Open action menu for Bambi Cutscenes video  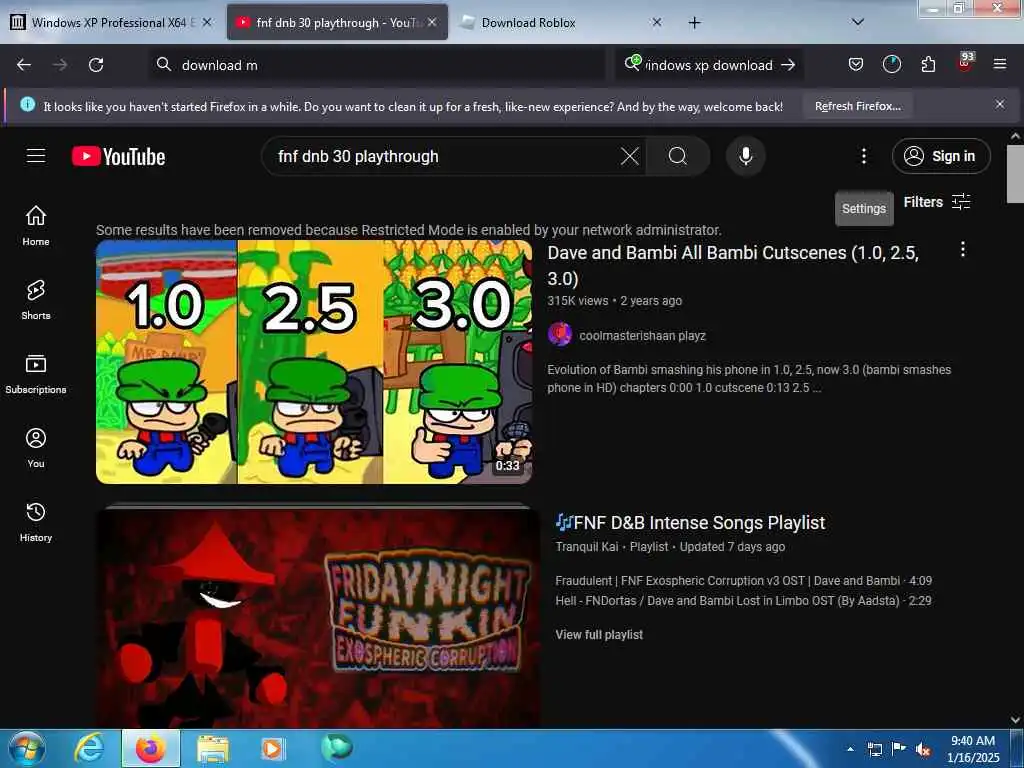click(963, 249)
